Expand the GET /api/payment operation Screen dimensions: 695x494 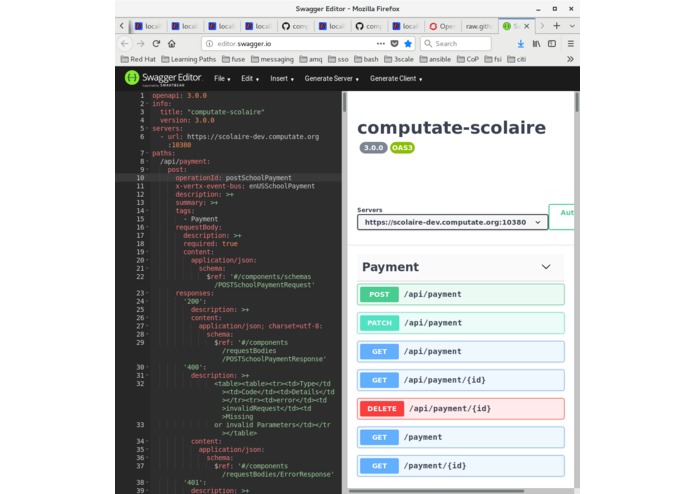click(x=461, y=351)
